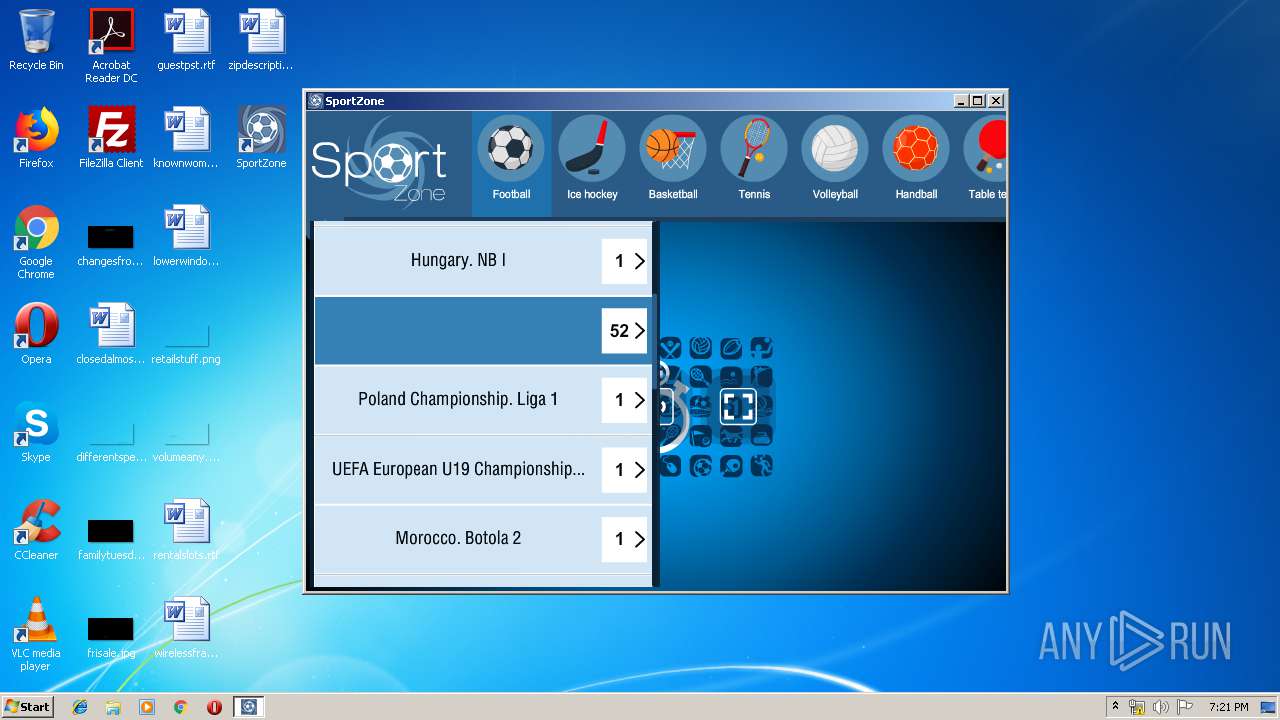
Task: Click 'Morocco. Botola 2' league text
Action: tap(458, 538)
